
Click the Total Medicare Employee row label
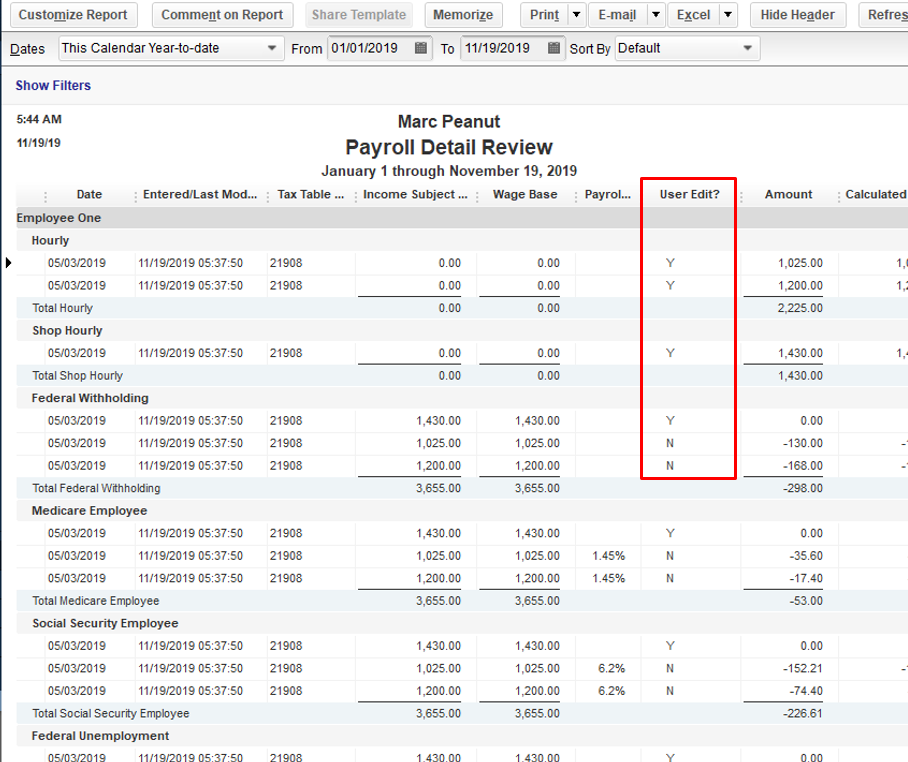coord(96,601)
